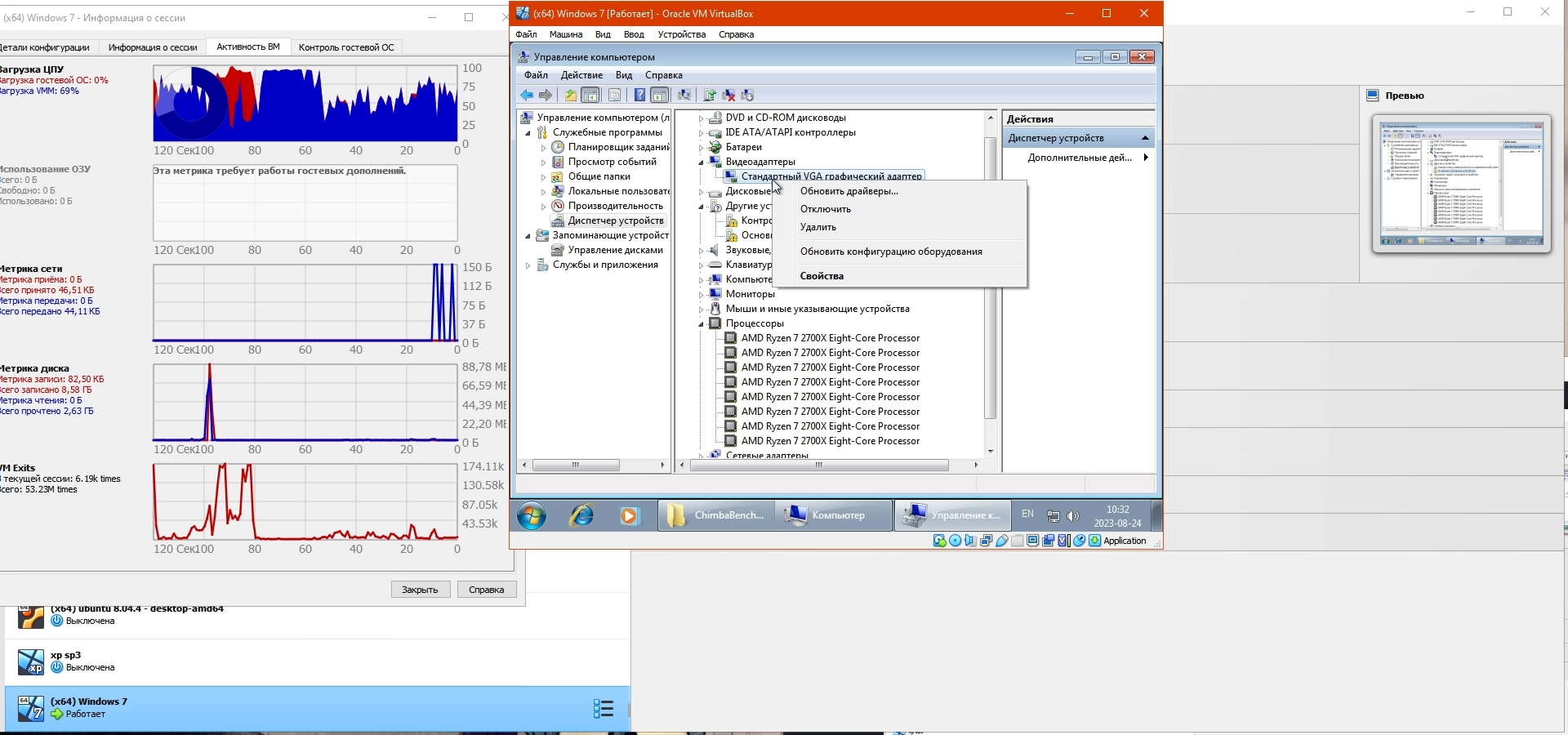Click the mouse integration status bar icon
The width and height of the screenshot is (1568, 735).
coord(1079,541)
